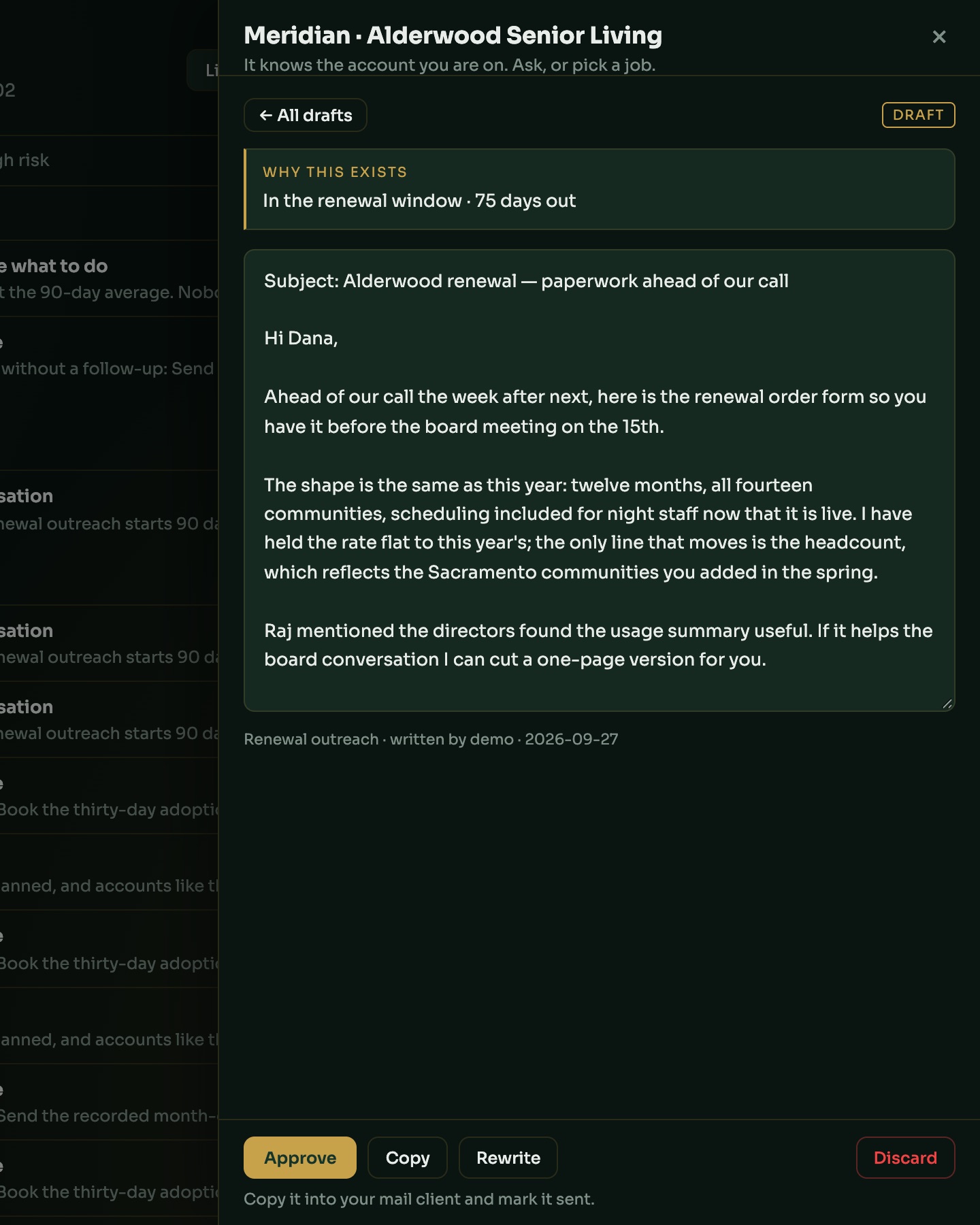
Task: Copy the draft email text
Action: pos(408,1158)
